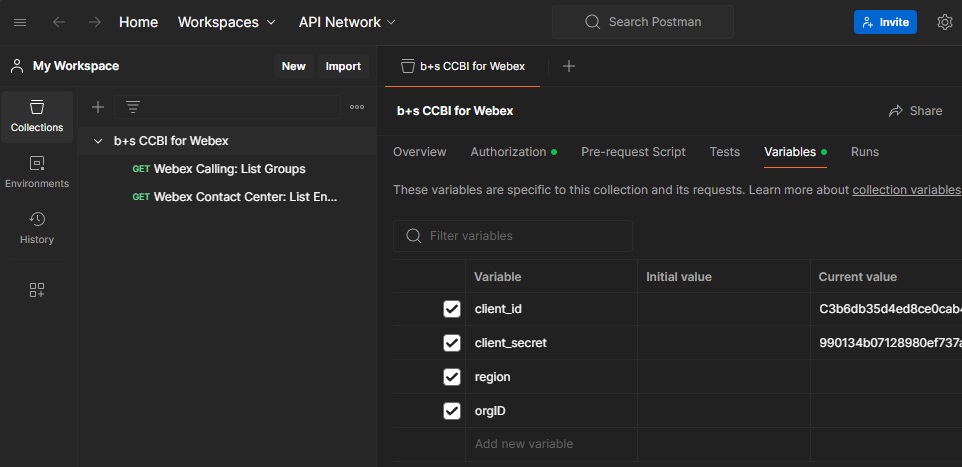Open a new tab with plus icon
This screenshot has width=962, height=467.
569,66
